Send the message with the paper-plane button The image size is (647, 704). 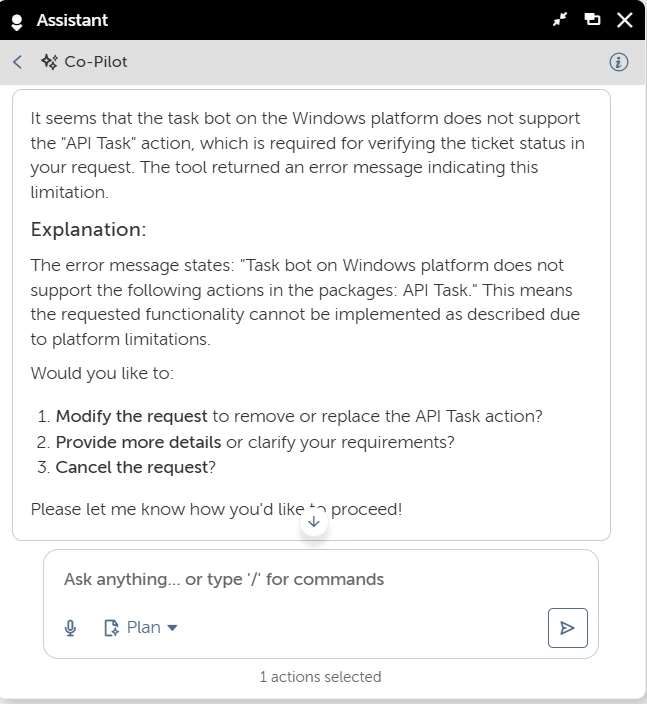568,628
